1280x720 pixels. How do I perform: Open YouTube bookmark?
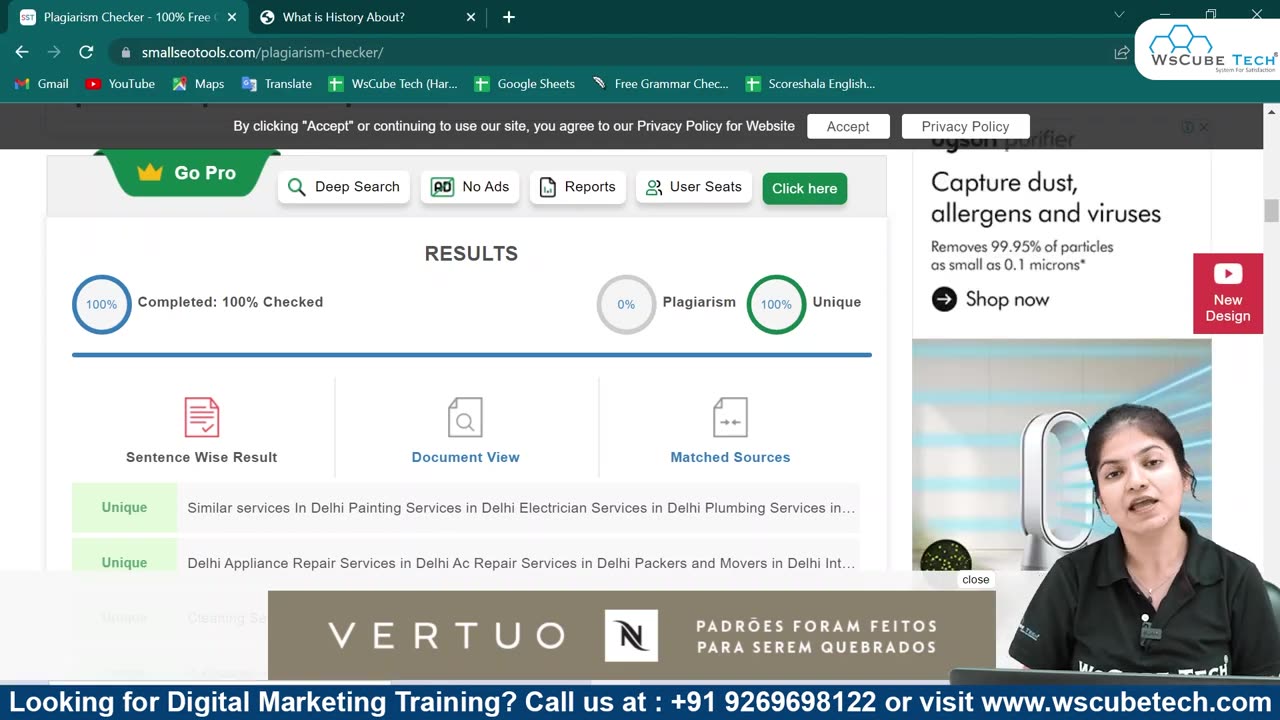click(x=120, y=84)
